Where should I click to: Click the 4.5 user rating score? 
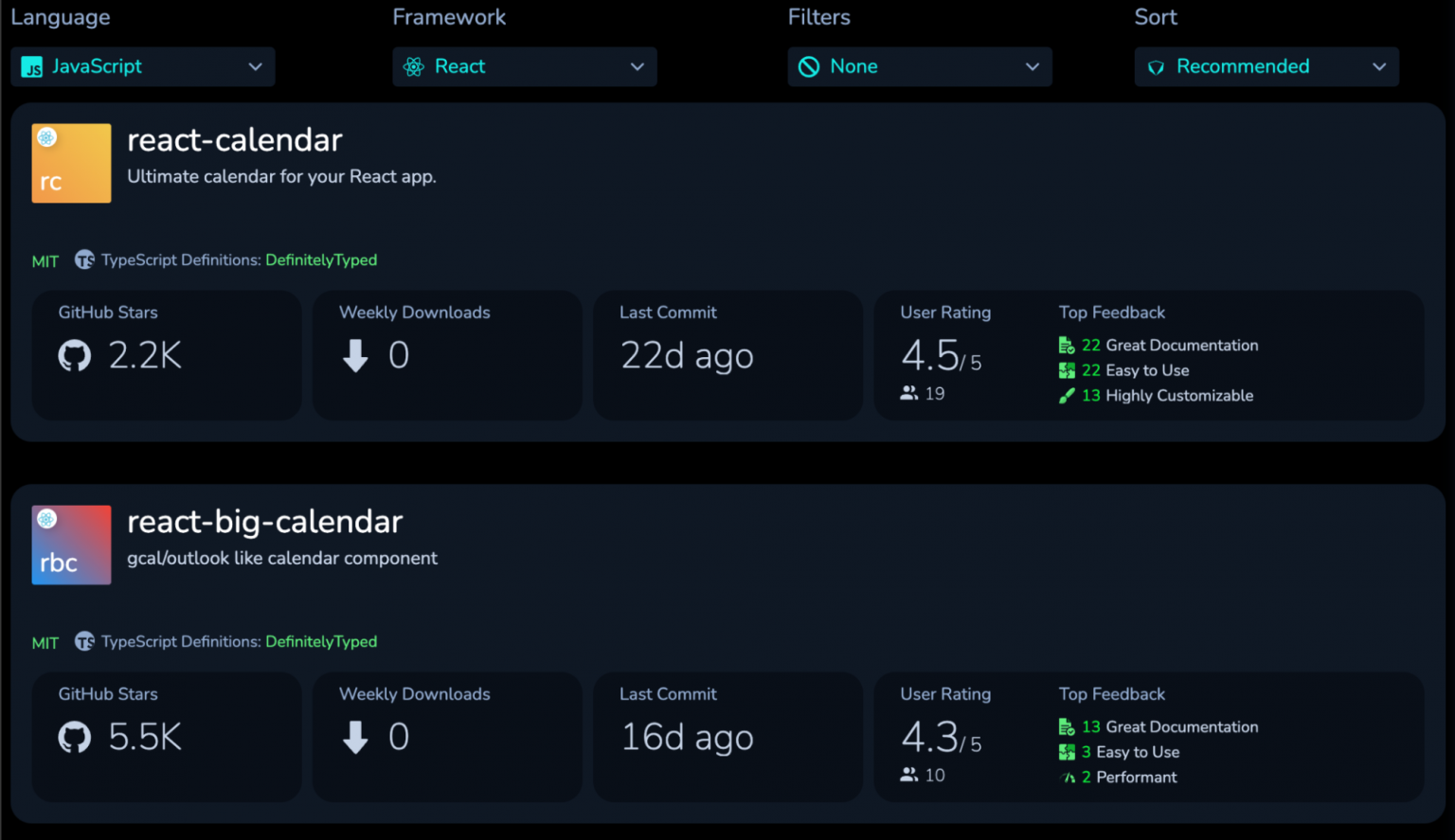(x=930, y=356)
